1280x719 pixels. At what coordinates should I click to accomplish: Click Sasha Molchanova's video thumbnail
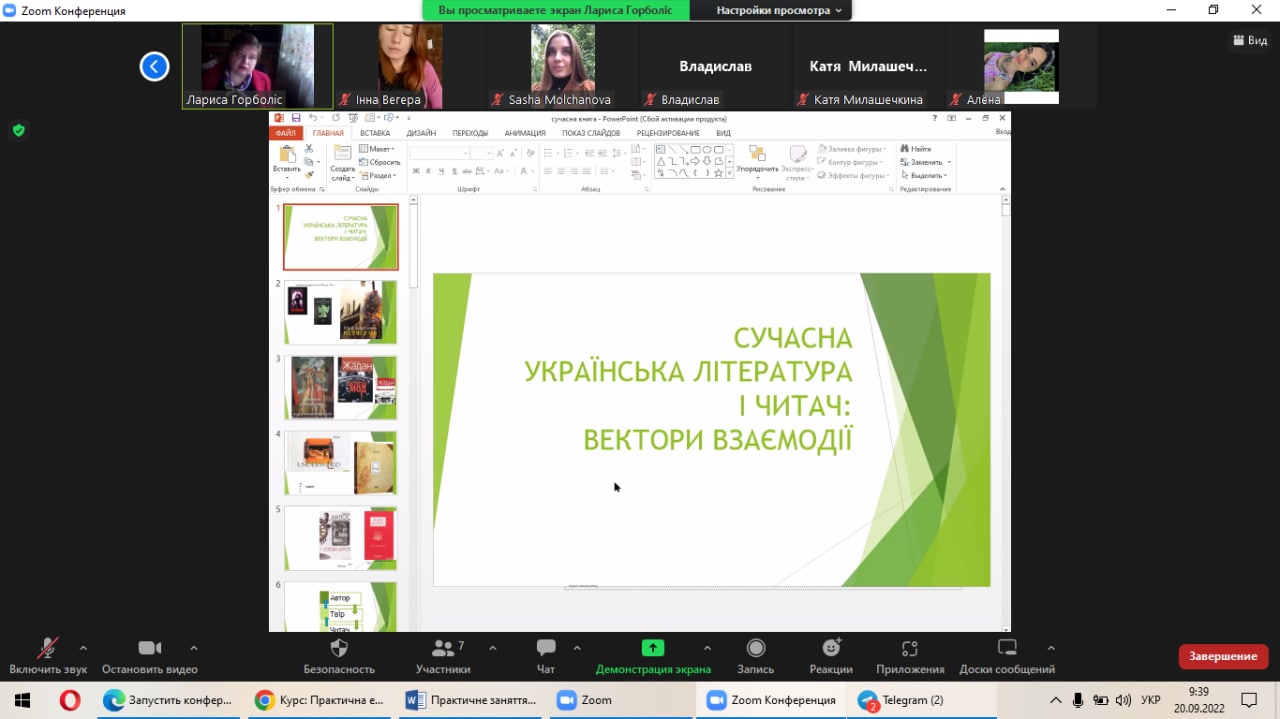click(x=562, y=60)
